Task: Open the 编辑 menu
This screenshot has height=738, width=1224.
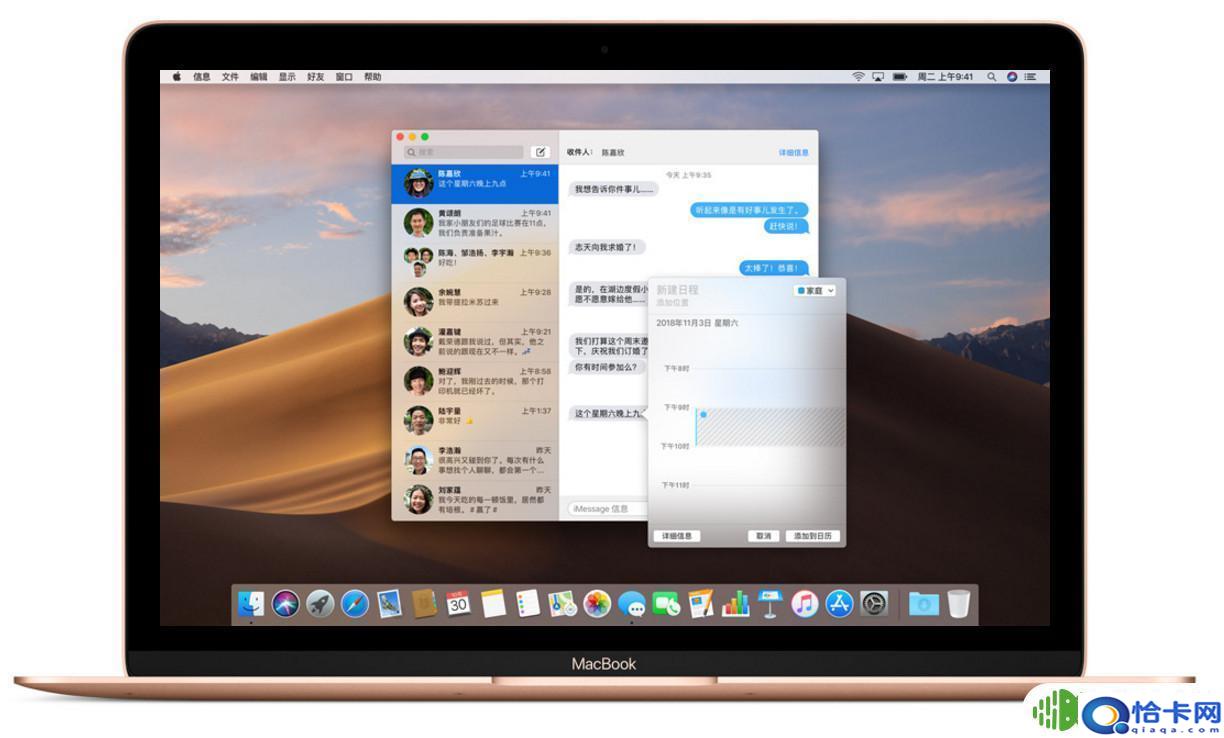Action: [x=259, y=76]
